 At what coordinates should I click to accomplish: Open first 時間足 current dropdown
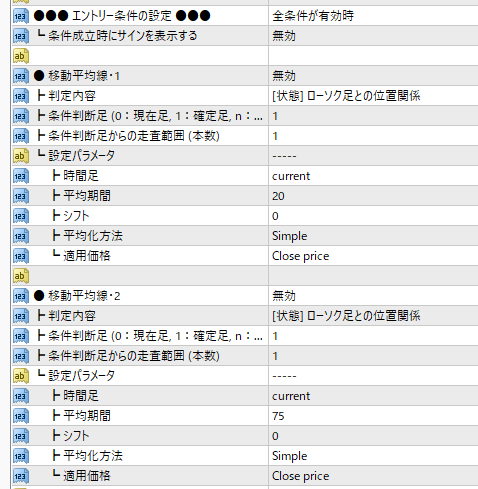click(x=373, y=176)
